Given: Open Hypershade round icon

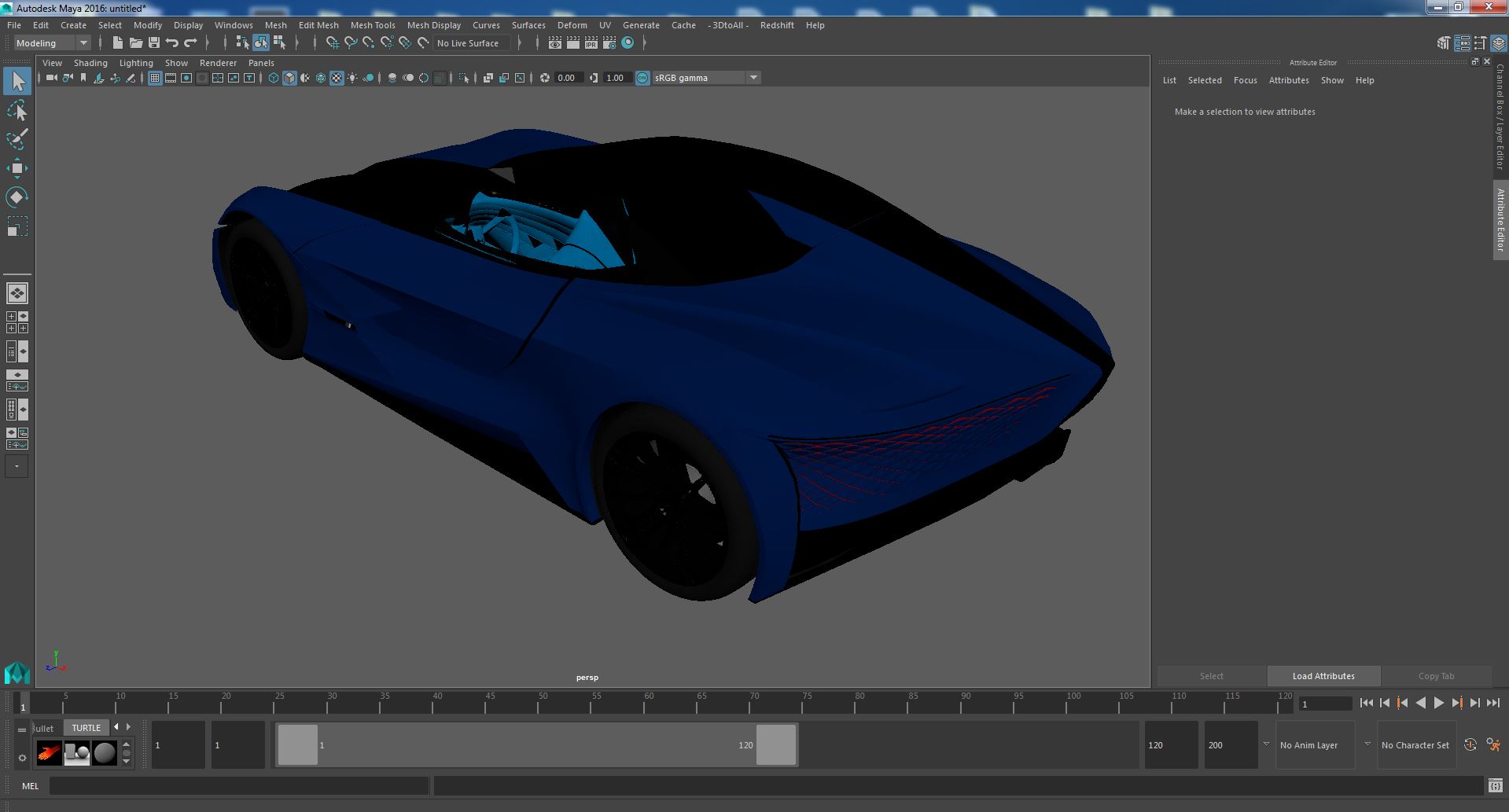Looking at the screenshot, I should click(628, 43).
